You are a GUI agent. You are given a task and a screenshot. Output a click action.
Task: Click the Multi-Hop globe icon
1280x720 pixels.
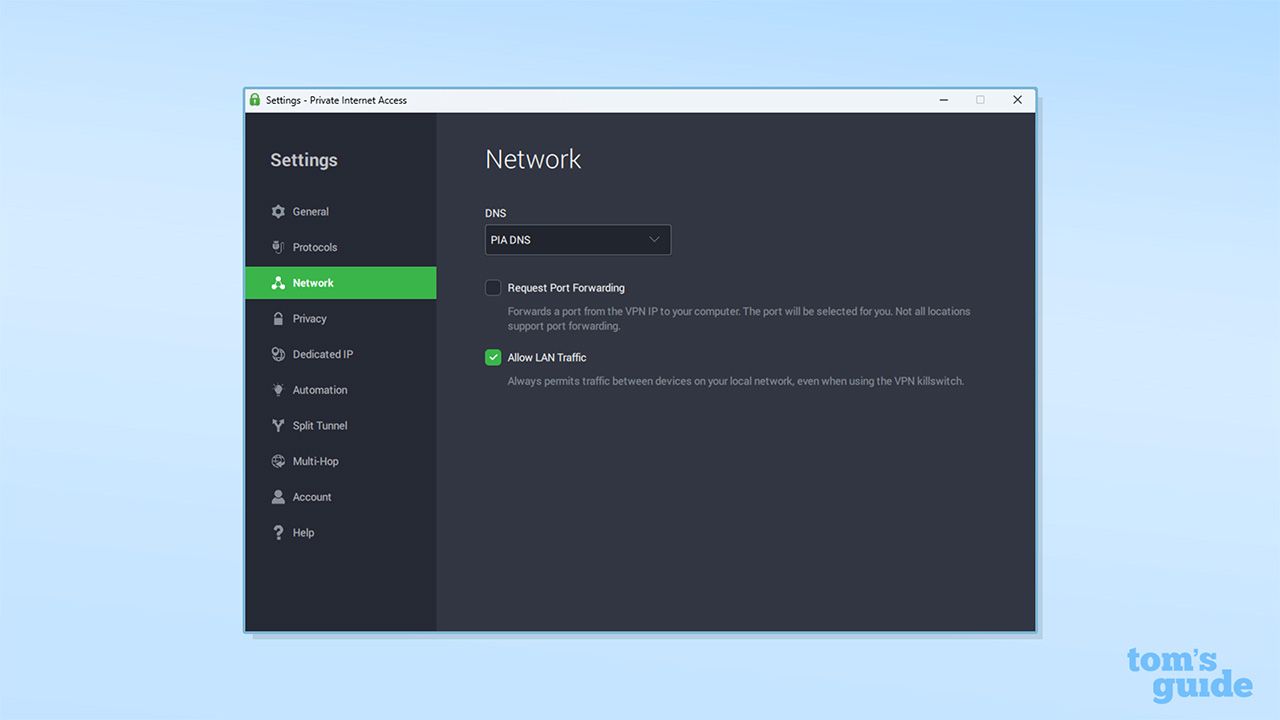coord(278,461)
